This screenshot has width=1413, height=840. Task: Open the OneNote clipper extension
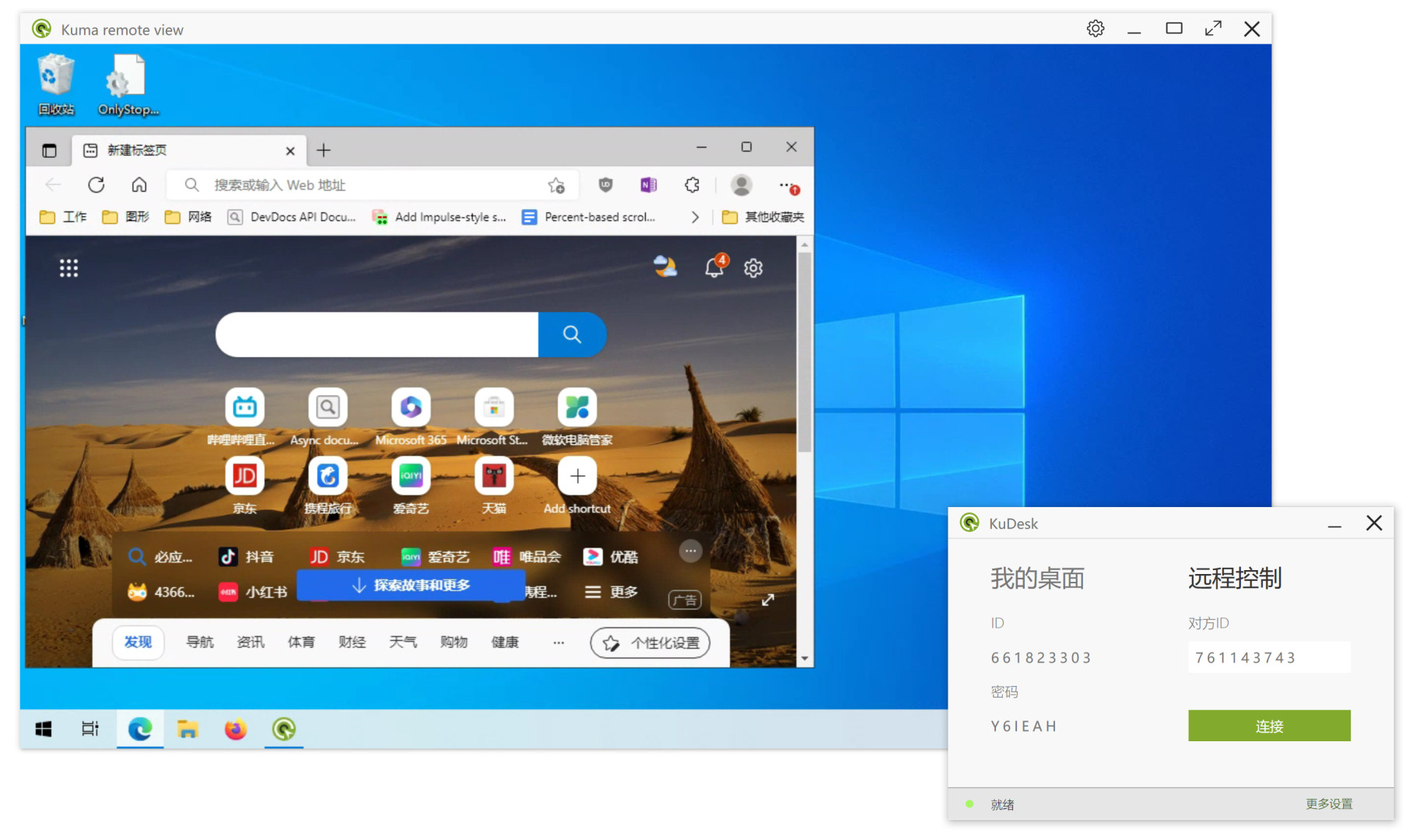[x=648, y=185]
